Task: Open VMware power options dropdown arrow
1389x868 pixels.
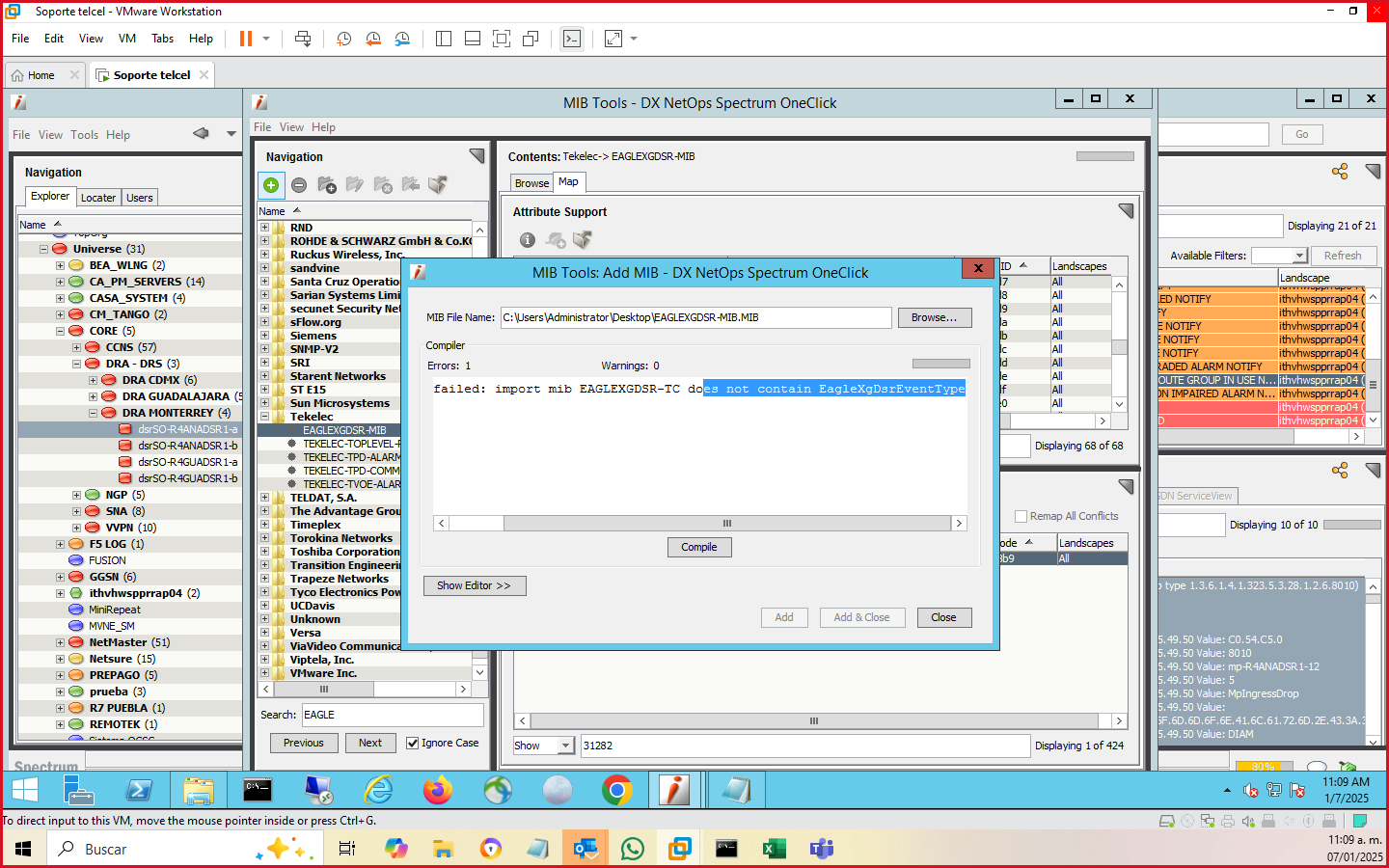Action: pyautogui.click(x=266, y=39)
